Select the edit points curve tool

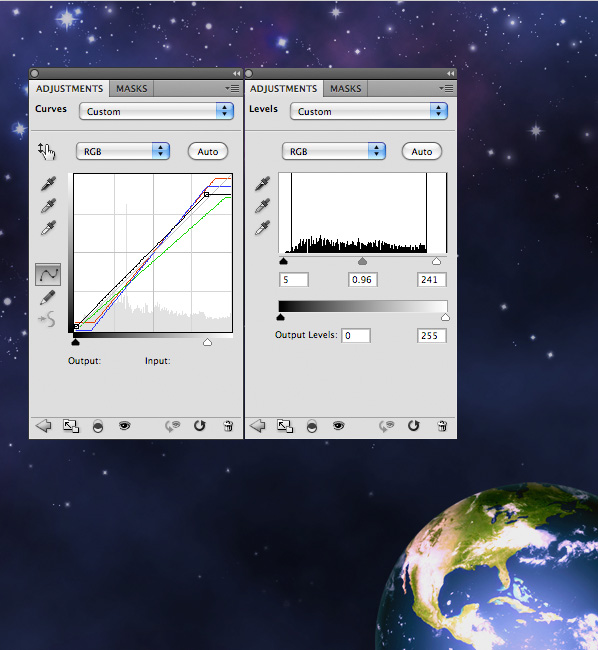click(48, 274)
